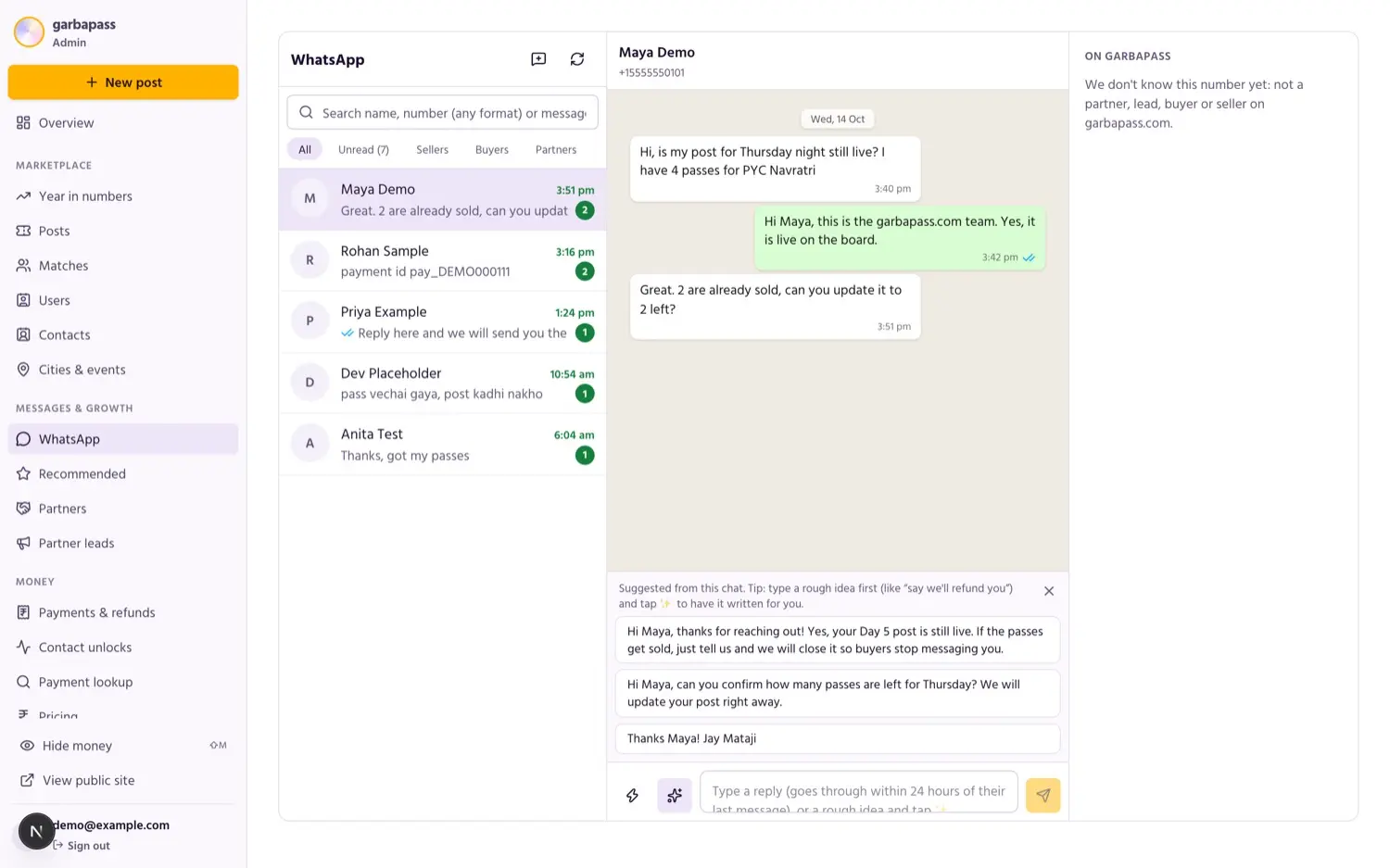Open Payments & refunds
The width and height of the screenshot is (1390, 868).
123,613
